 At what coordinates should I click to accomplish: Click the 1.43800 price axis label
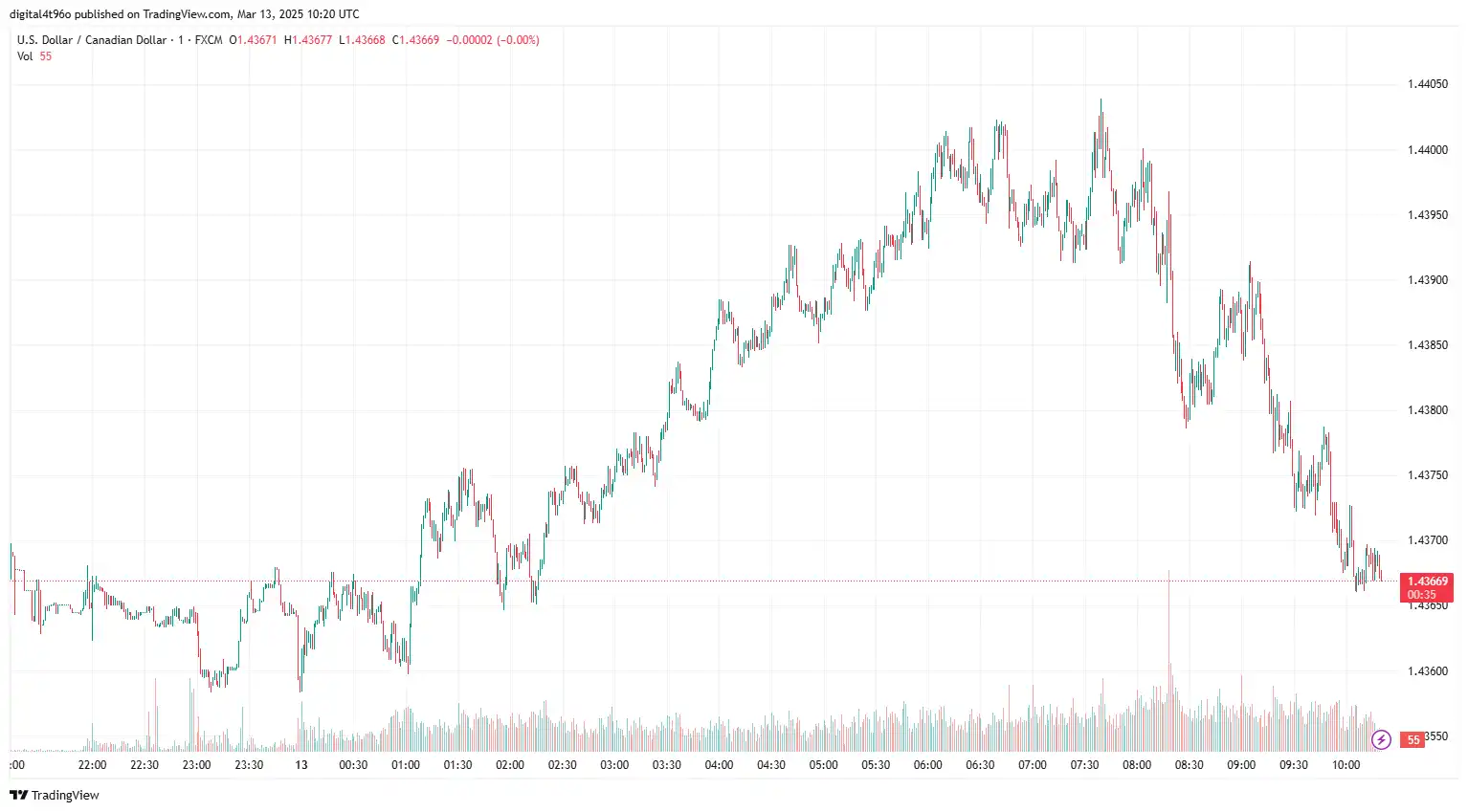[1427, 410]
